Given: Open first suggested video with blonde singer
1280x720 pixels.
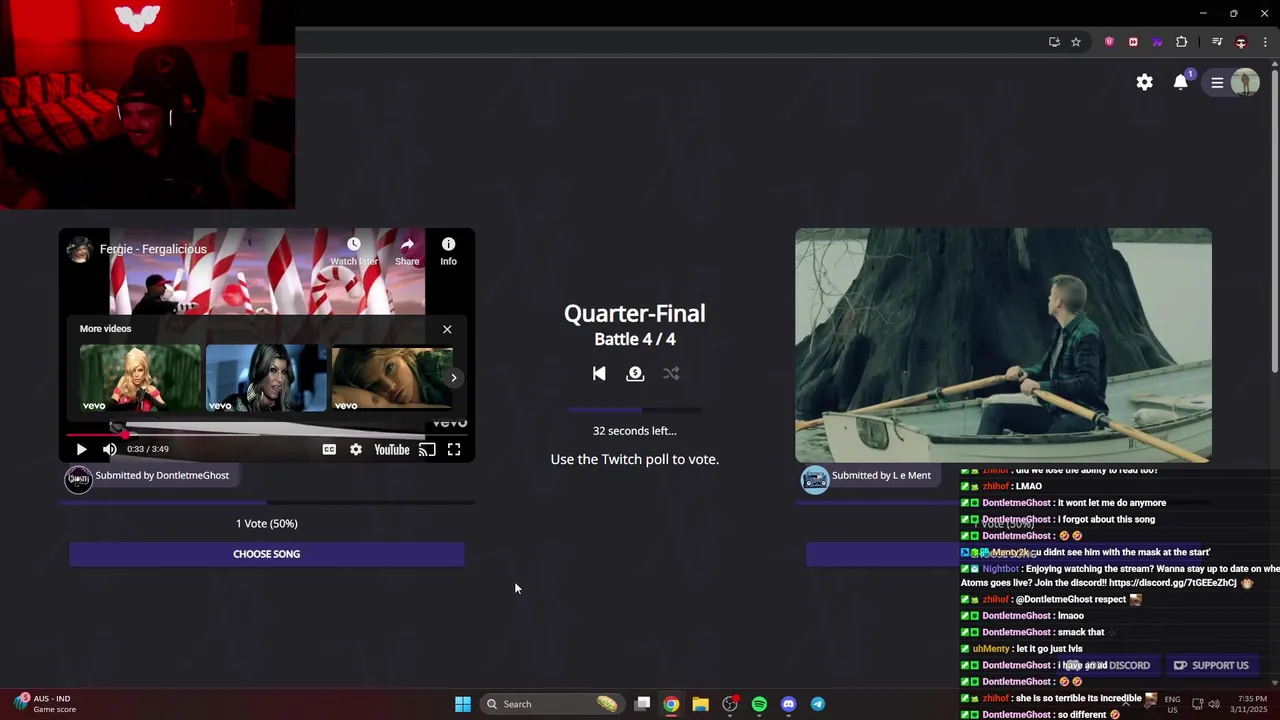Looking at the screenshot, I should 140,378.
